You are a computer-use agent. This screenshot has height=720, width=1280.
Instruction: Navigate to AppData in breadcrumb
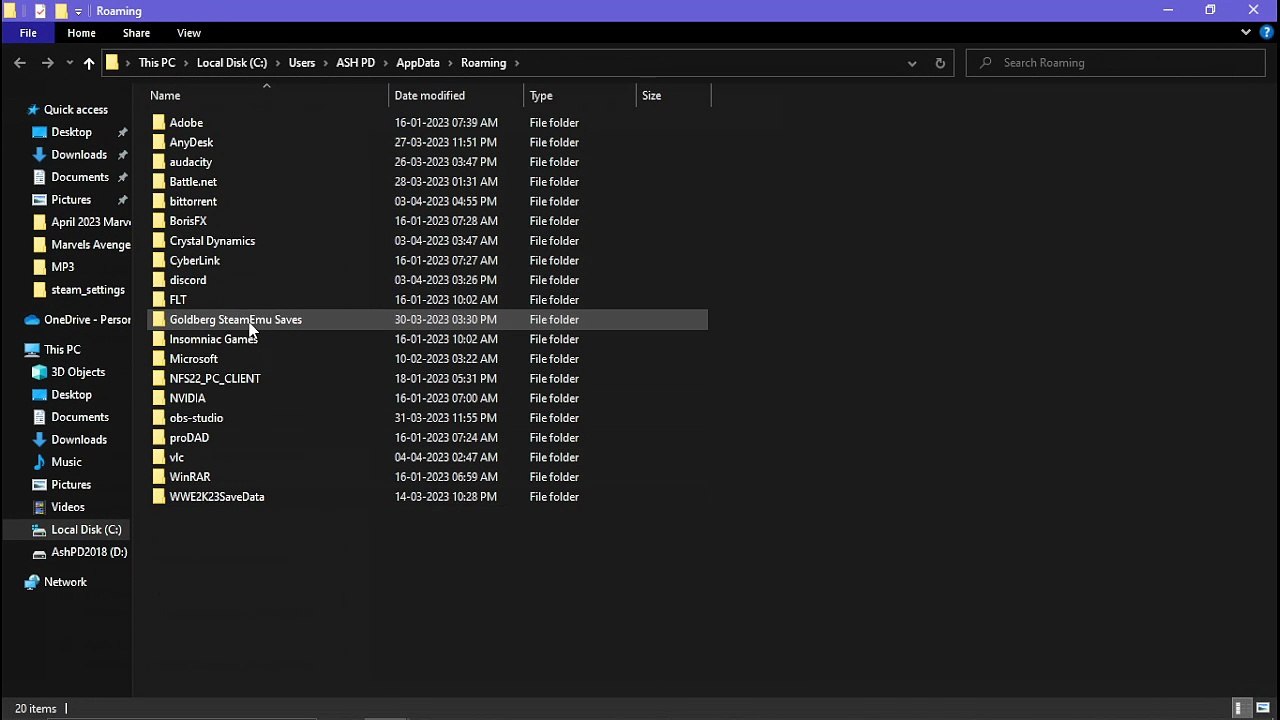[x=418, y=63]
